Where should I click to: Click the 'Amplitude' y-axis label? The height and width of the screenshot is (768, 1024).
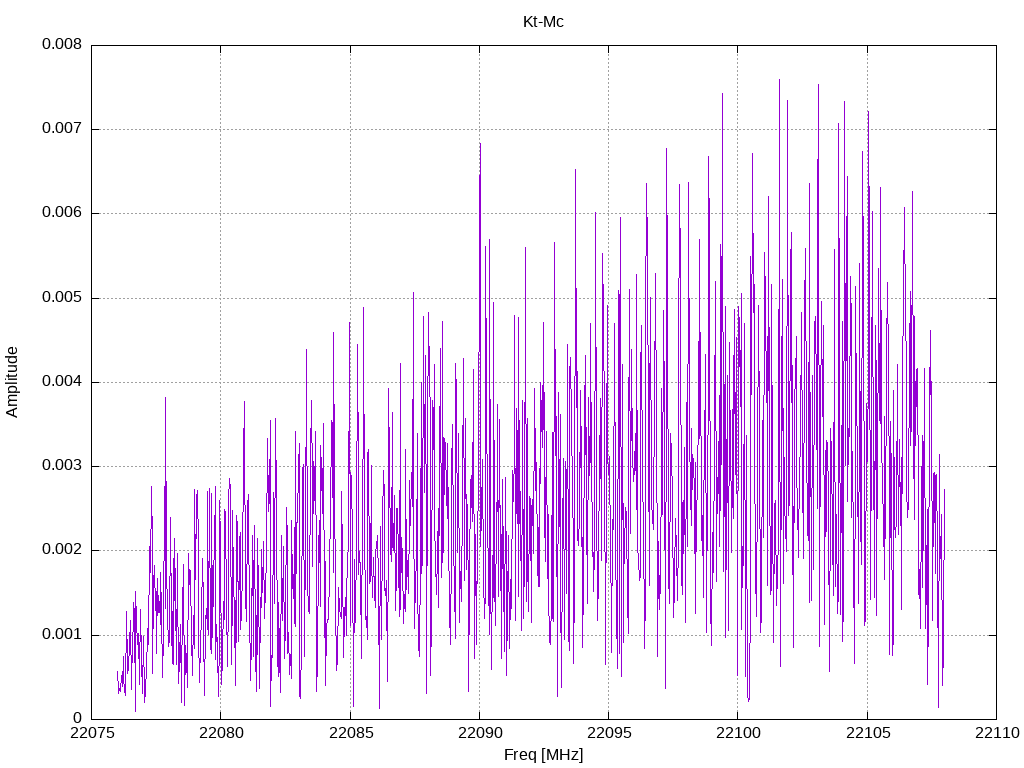[x=12, y=382]
